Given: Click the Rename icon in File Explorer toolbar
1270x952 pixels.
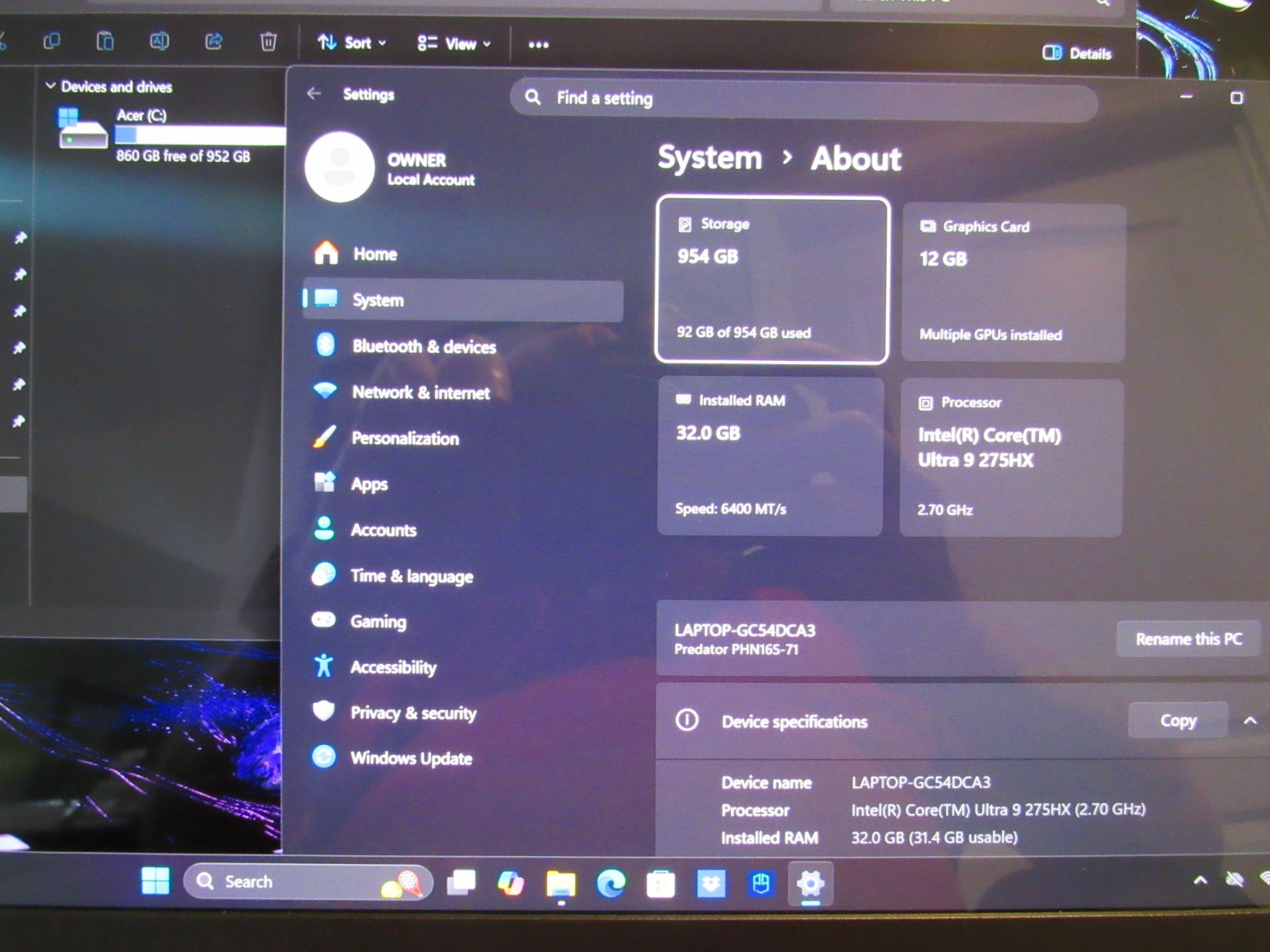Looking at the screenshot, I should pos(159,41).
